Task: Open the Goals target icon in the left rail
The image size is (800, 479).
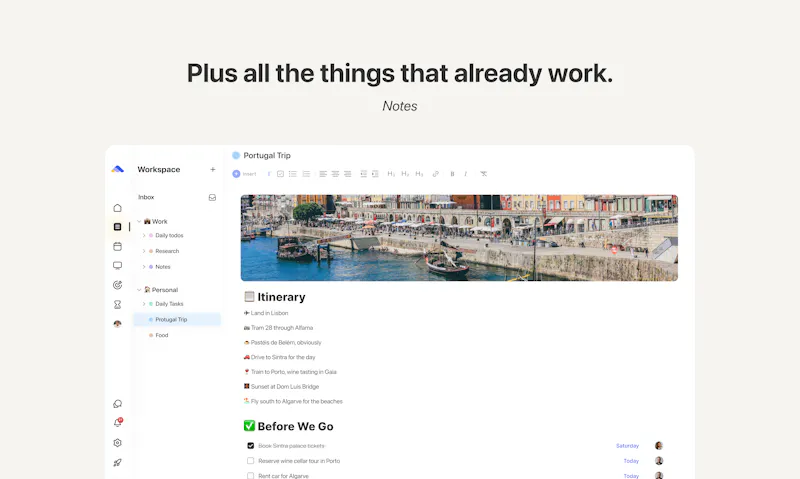Action: click(117, 285)
